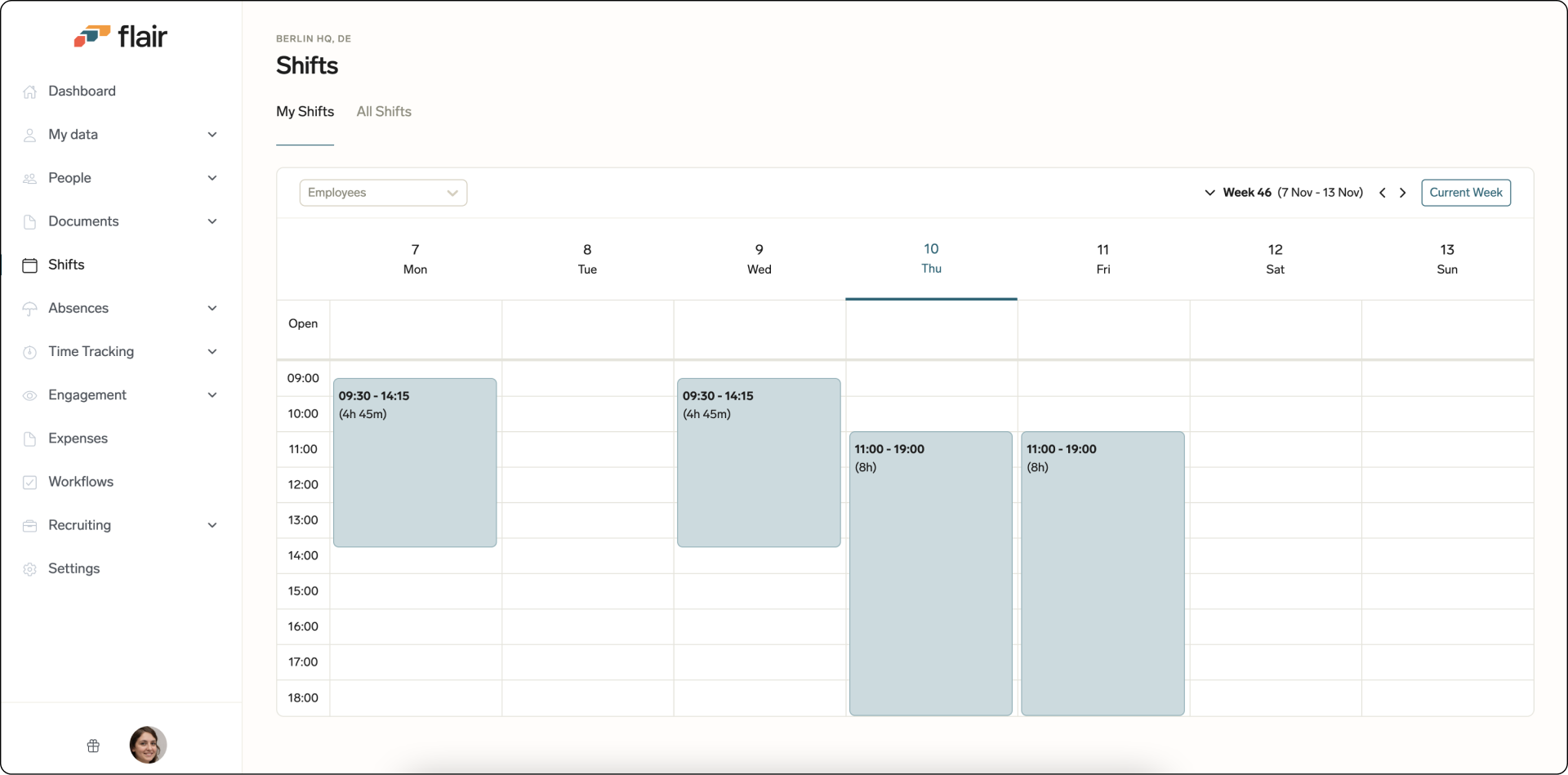Click the Time Tracking clock icon
The image size is (1568, 775).
(x=30, y=352)
